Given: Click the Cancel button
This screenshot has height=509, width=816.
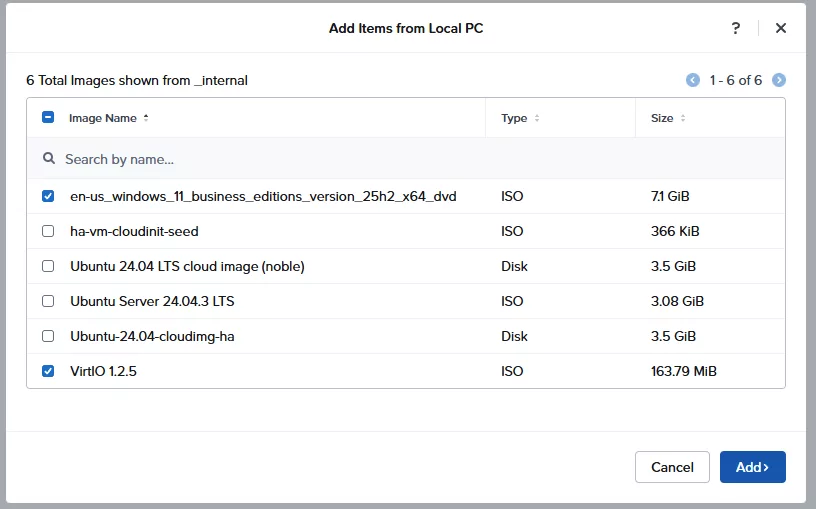Looking at the screenshot, I should (672, 467).
